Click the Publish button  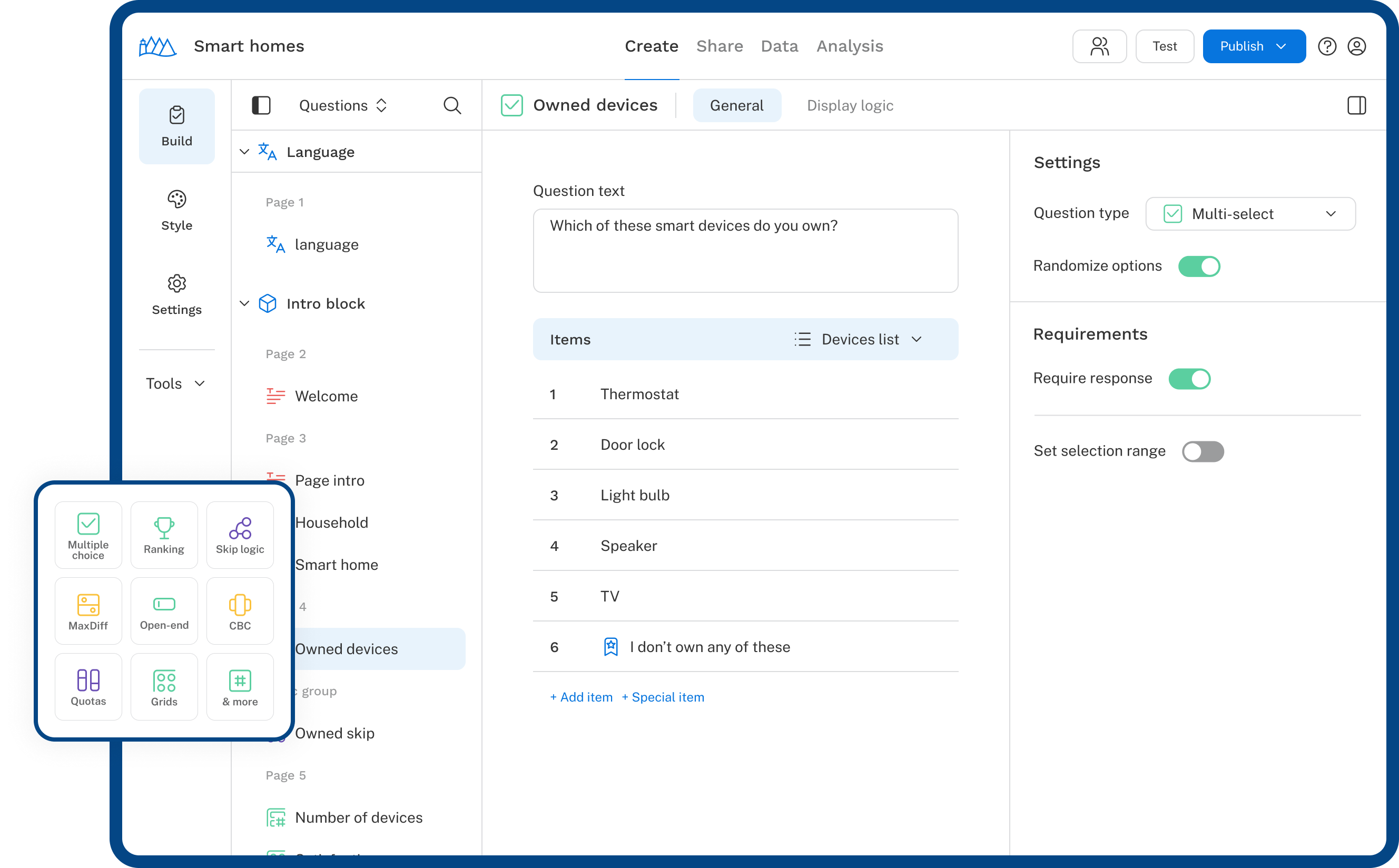click(1254, 46)
